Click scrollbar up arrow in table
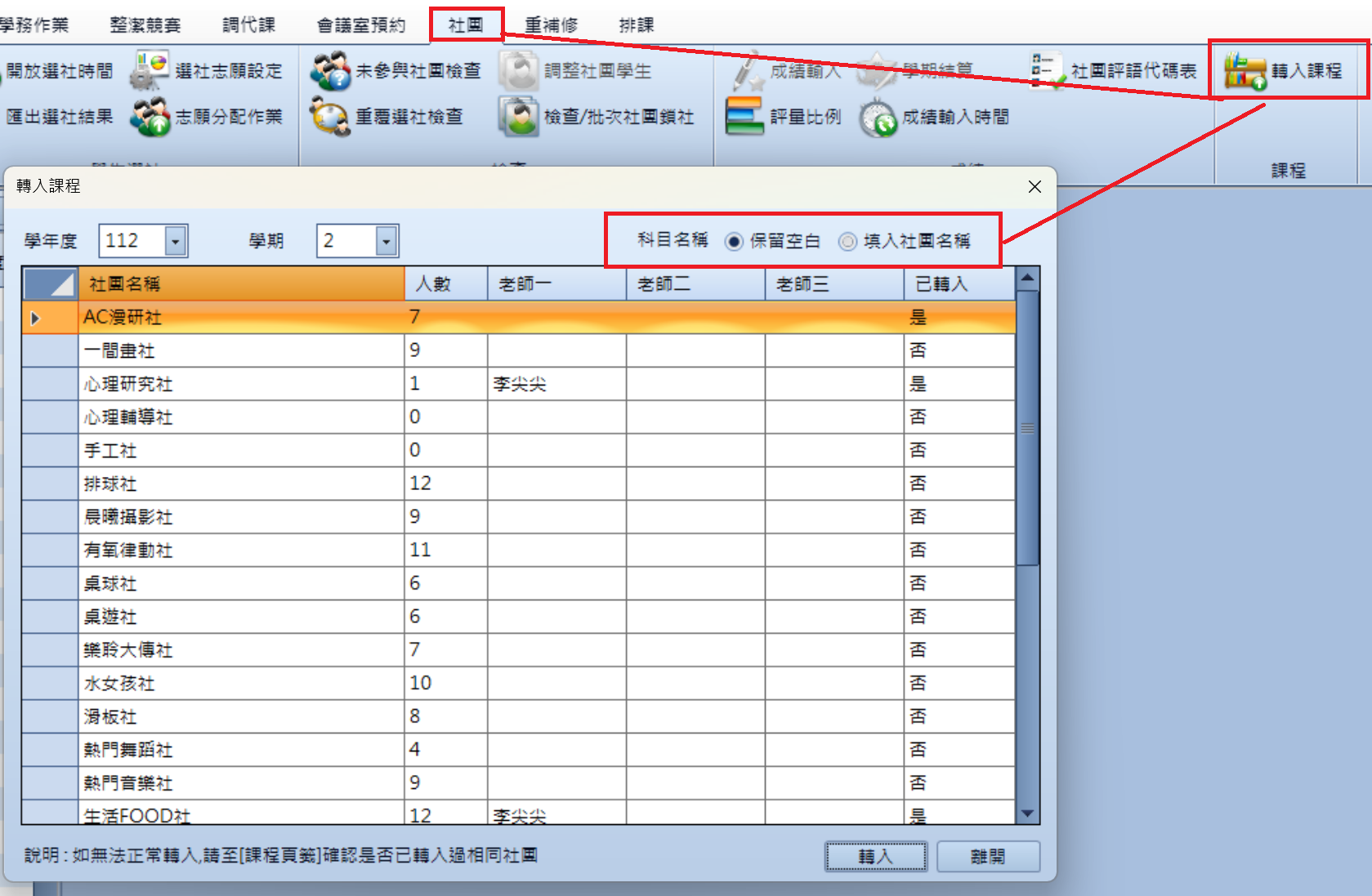Viewport: 1372px width, 896px height. pyautogui.click(x=1028, y=279)
